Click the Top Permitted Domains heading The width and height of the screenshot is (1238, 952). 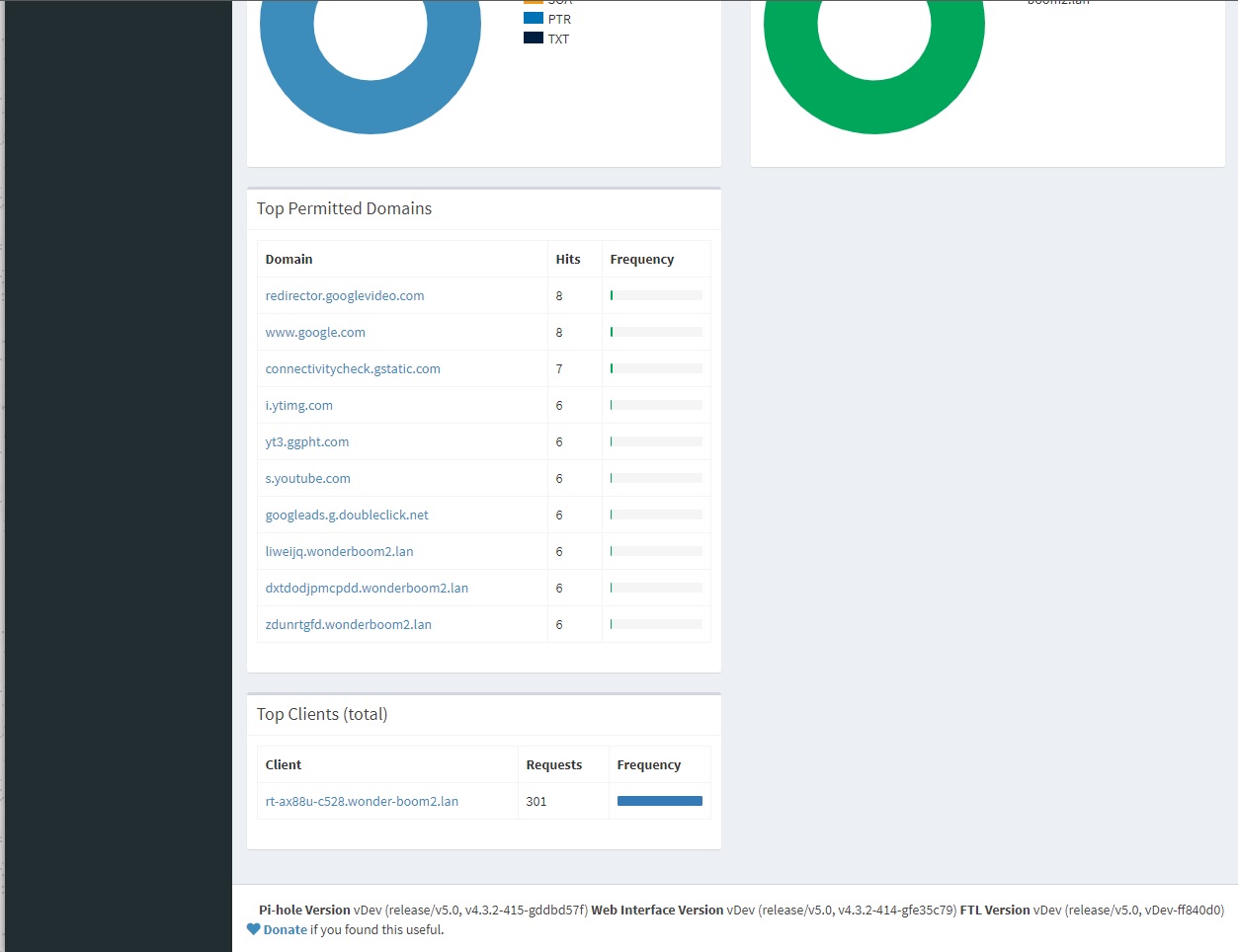tap(344, 208)
